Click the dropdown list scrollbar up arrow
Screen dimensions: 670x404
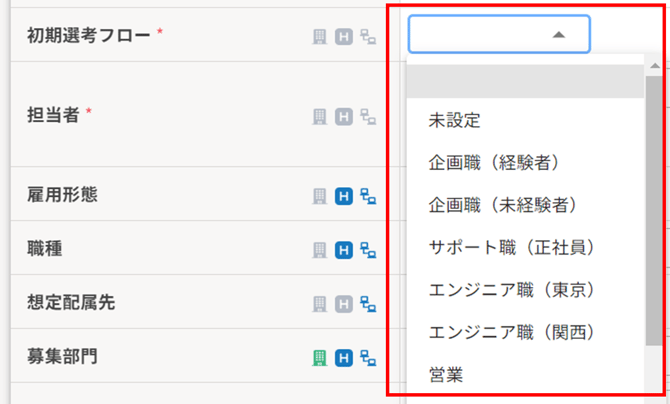point(654,67)
